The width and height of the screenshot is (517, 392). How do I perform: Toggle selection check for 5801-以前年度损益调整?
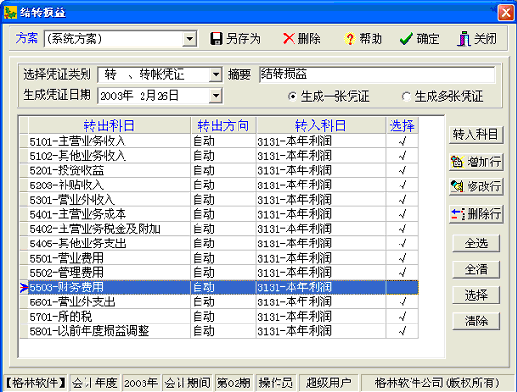[402, 331]
